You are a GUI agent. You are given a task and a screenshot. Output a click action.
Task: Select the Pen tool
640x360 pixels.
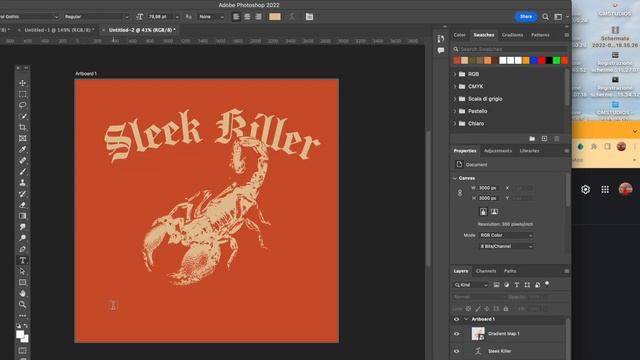coord(22,249)
